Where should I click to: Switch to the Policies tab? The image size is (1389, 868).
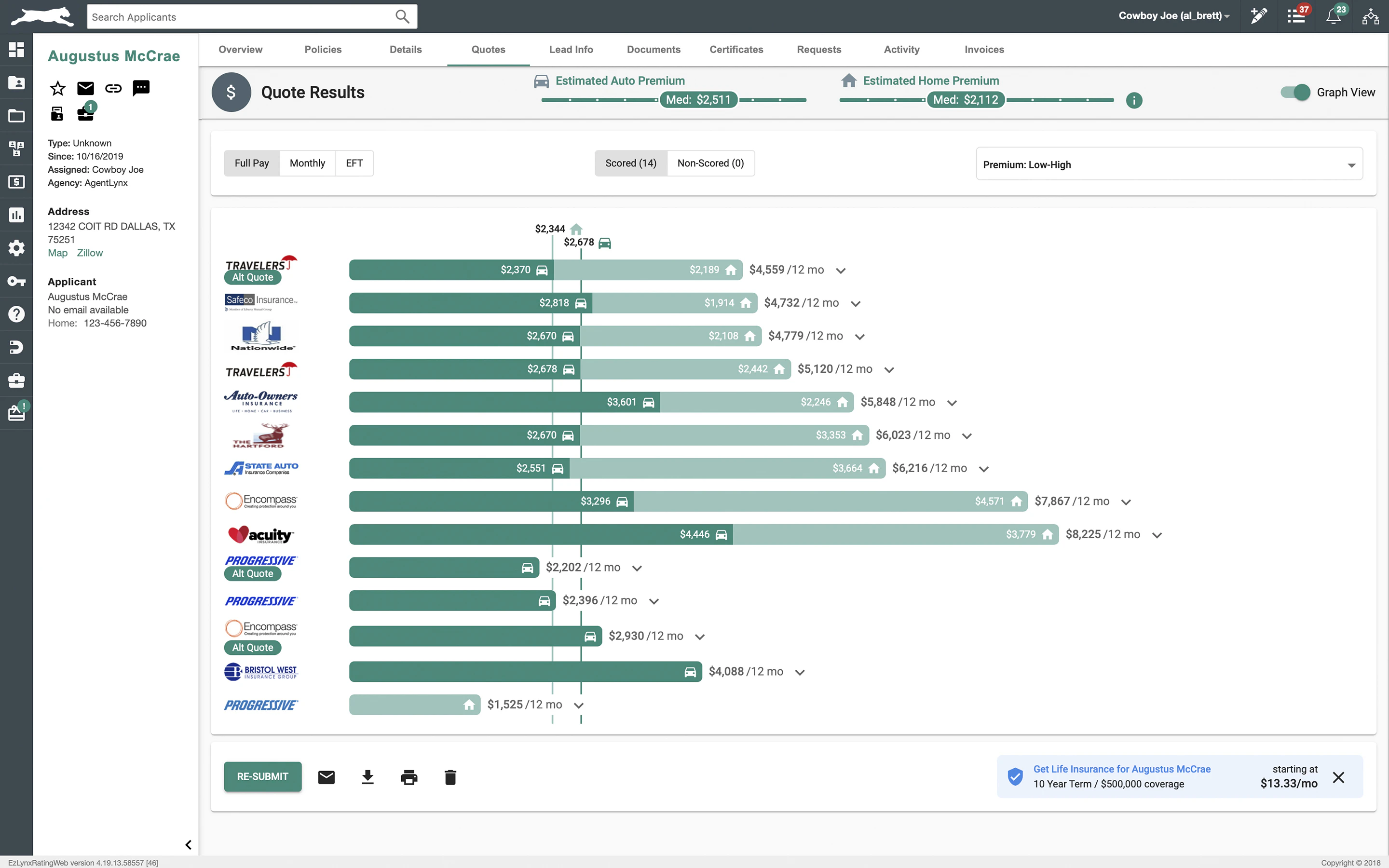click(323, 49)
